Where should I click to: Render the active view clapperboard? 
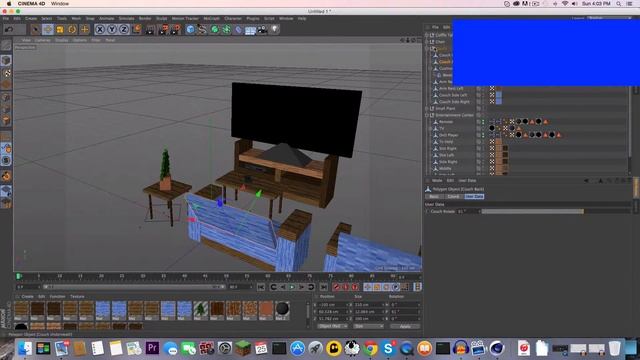[x=150, y=29]
